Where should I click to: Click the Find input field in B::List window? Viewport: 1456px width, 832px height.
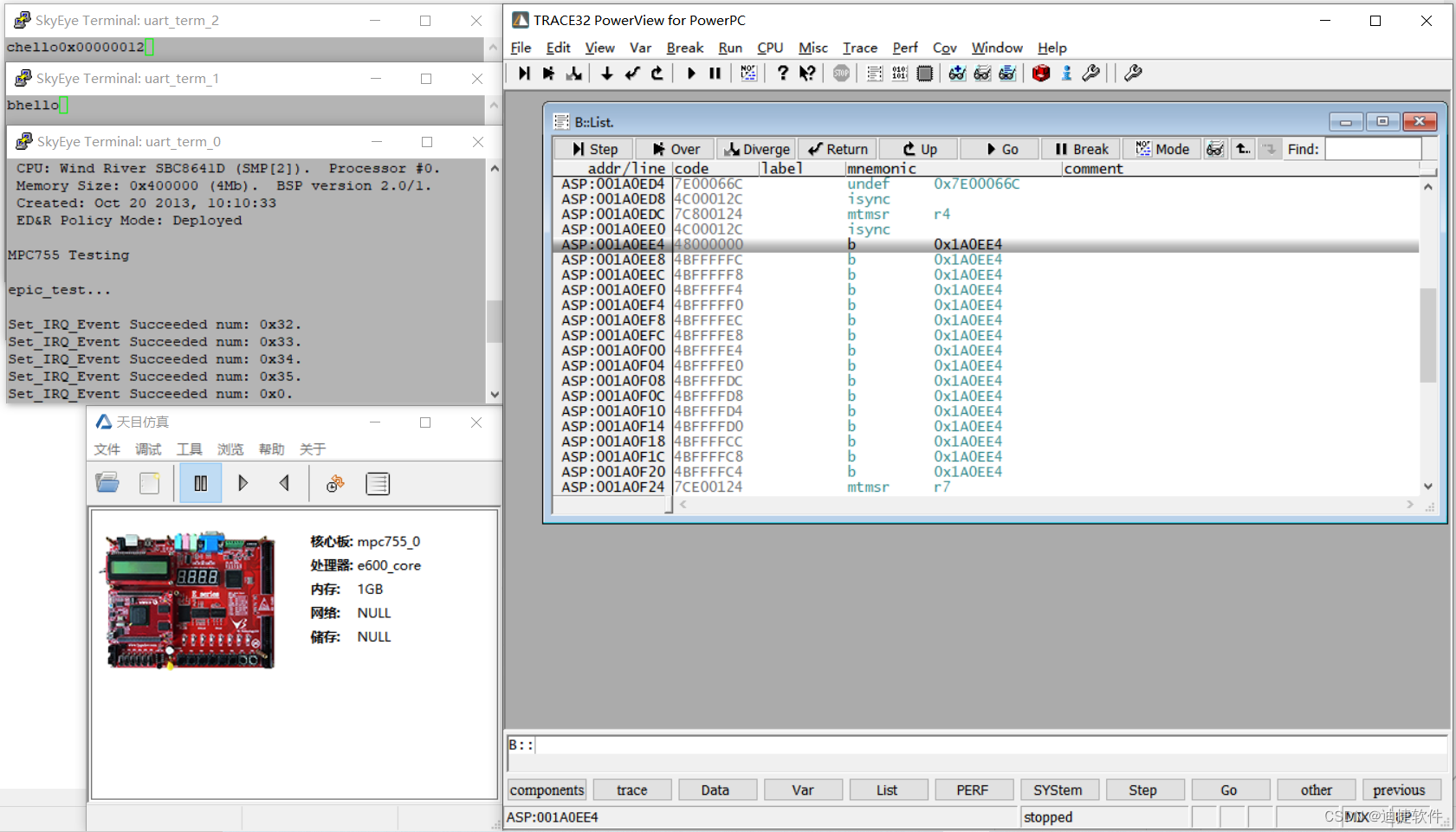click(1373, 148)
